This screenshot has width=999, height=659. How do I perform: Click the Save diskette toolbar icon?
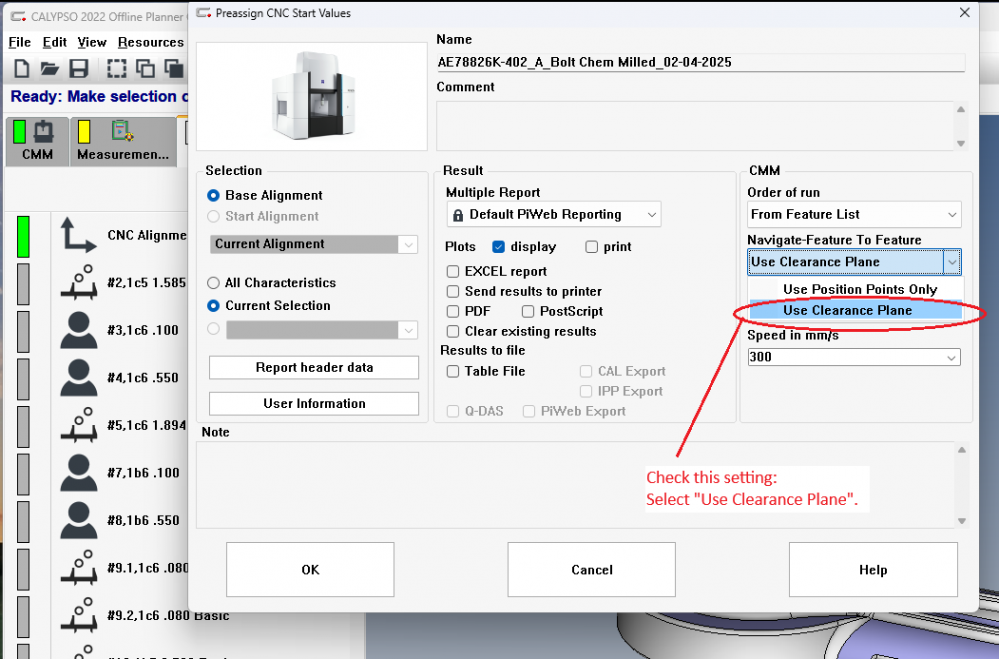click(79, 69)
